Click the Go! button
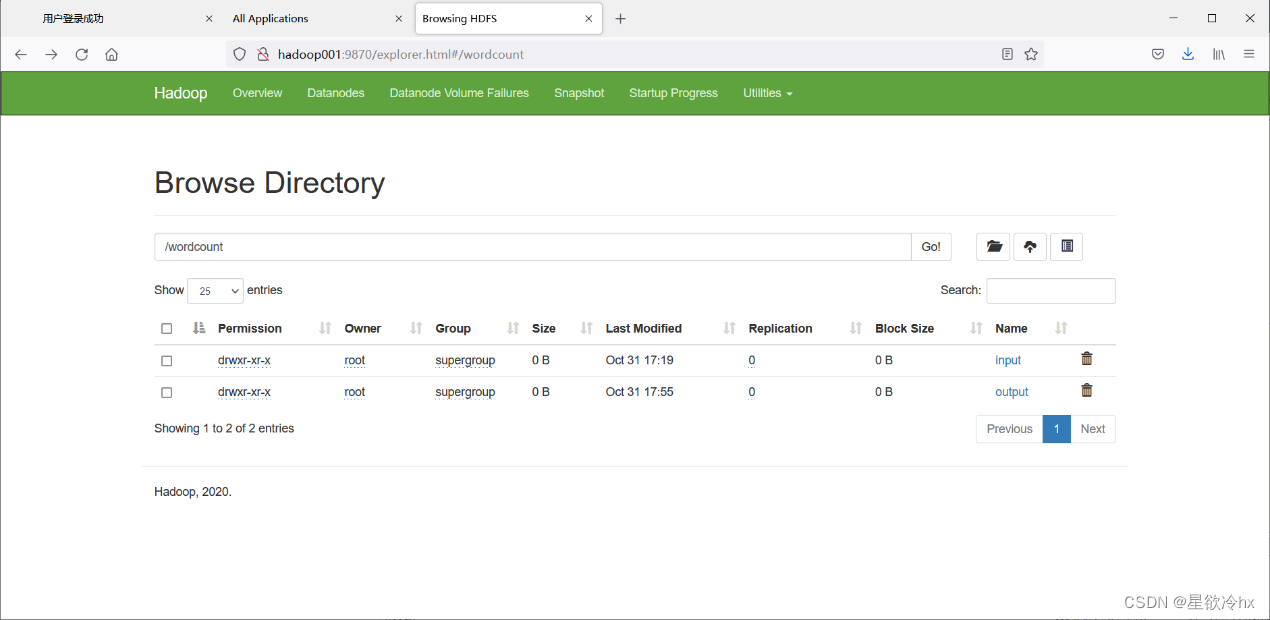 [x=931, y=246]
